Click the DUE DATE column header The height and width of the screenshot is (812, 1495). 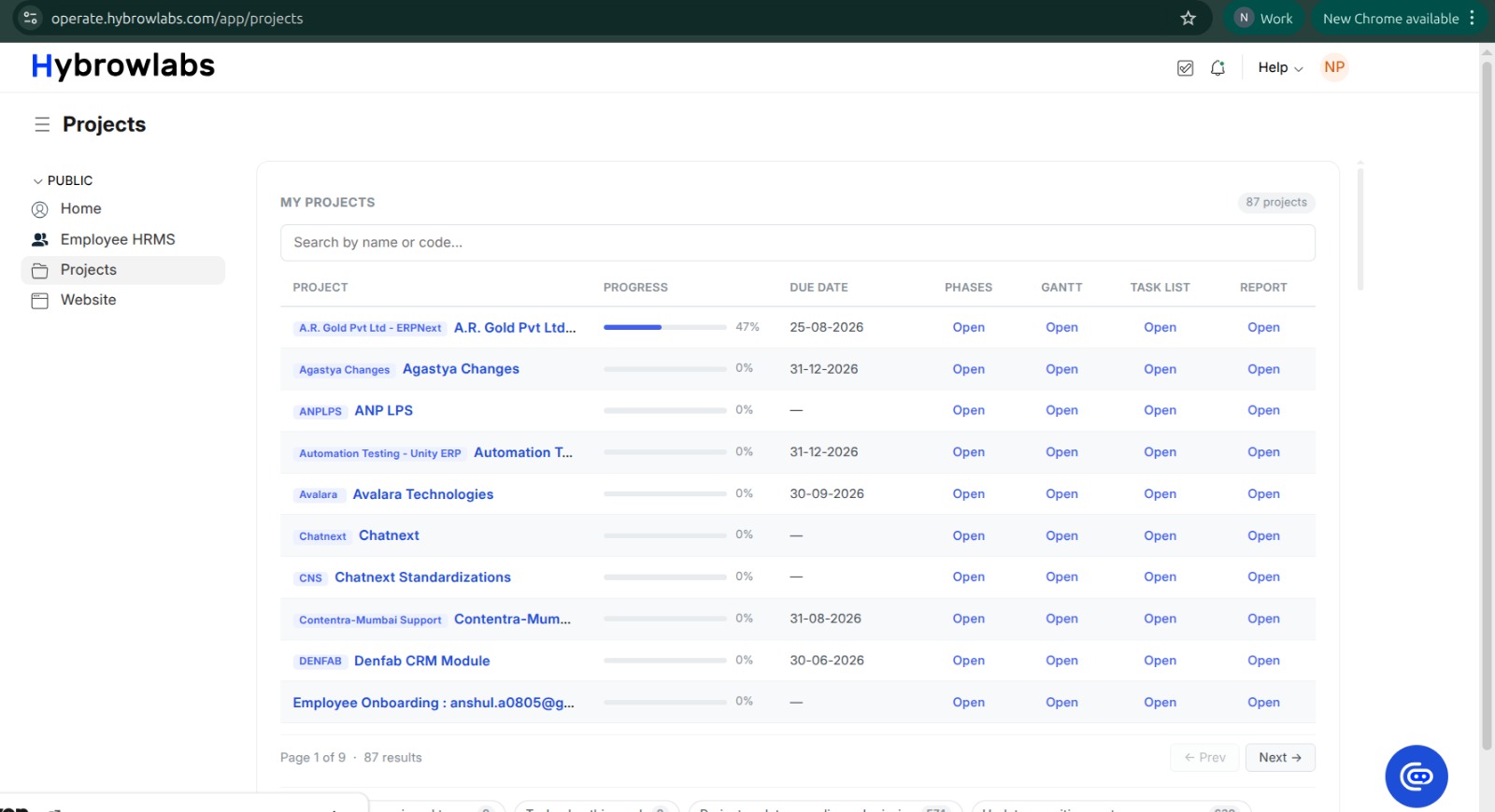pos(819,288)
